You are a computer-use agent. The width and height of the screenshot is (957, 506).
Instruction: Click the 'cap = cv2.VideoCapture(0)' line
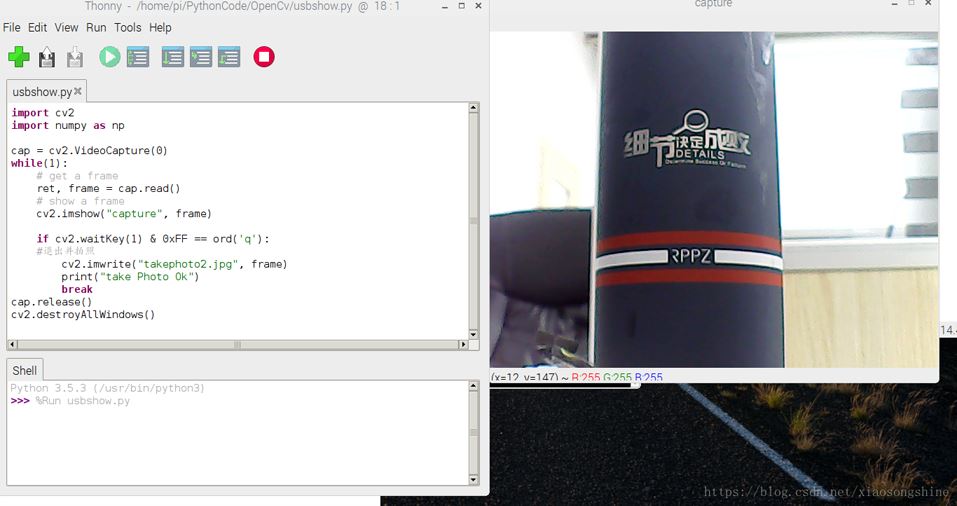coord(89,150)
